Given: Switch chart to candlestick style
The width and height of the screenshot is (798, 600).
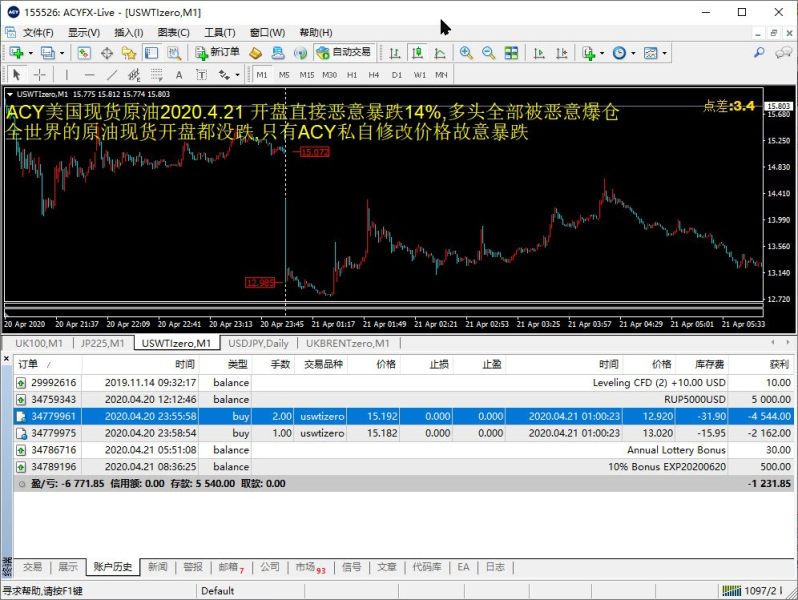Looking at the screenshot, I should (417, 52).
